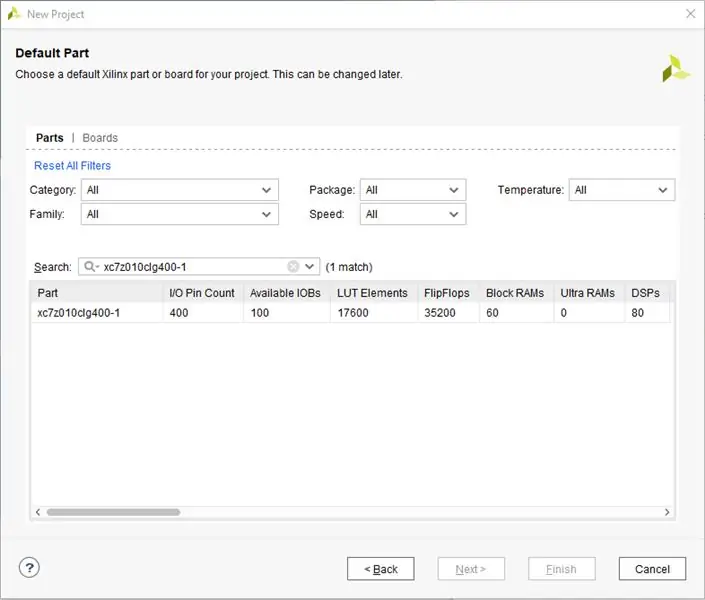This screenshot has height=600, width=705.
Task: Select the xc7z010clg400-1 part row
Action: pos(352,313)
